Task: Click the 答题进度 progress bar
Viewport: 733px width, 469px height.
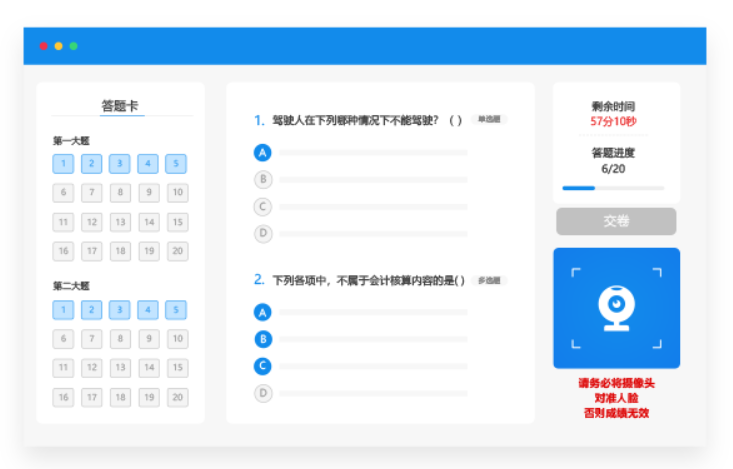Action: click(x=612, y=188)
